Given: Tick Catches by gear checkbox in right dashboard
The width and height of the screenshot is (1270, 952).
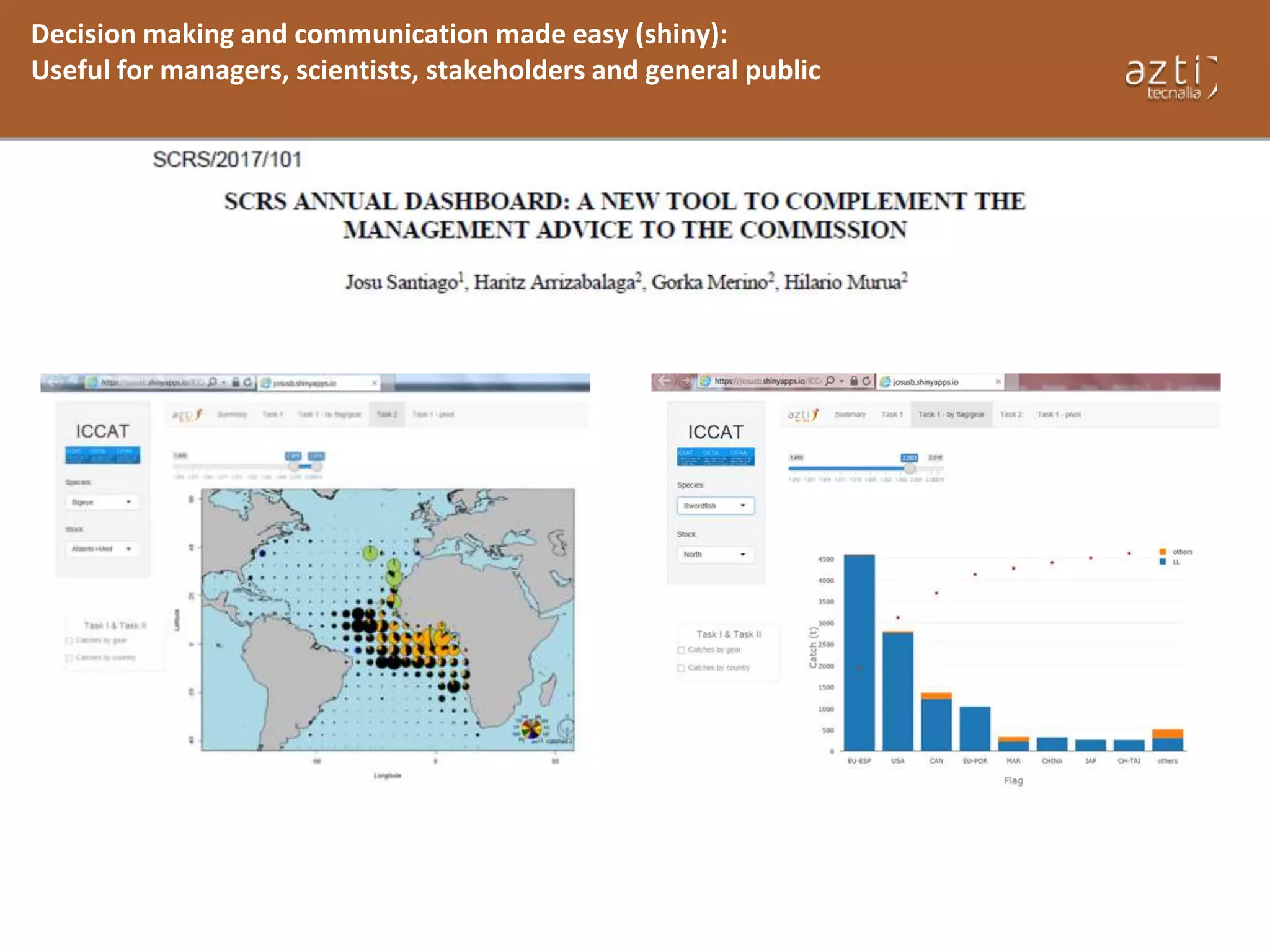Looking at the screenshot, I should coord(682,650).
